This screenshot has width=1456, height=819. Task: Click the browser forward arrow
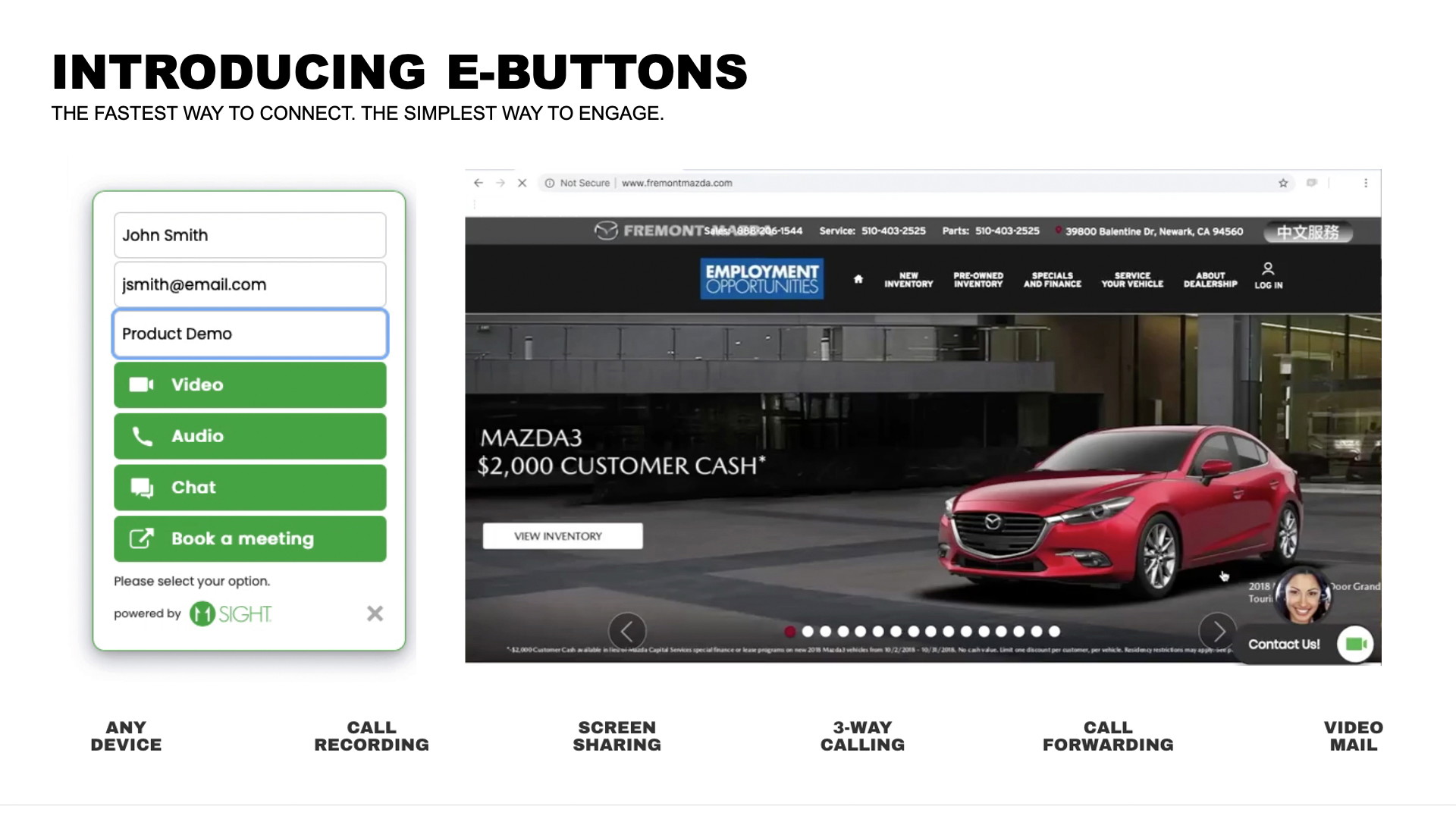(x=500, y=183)
